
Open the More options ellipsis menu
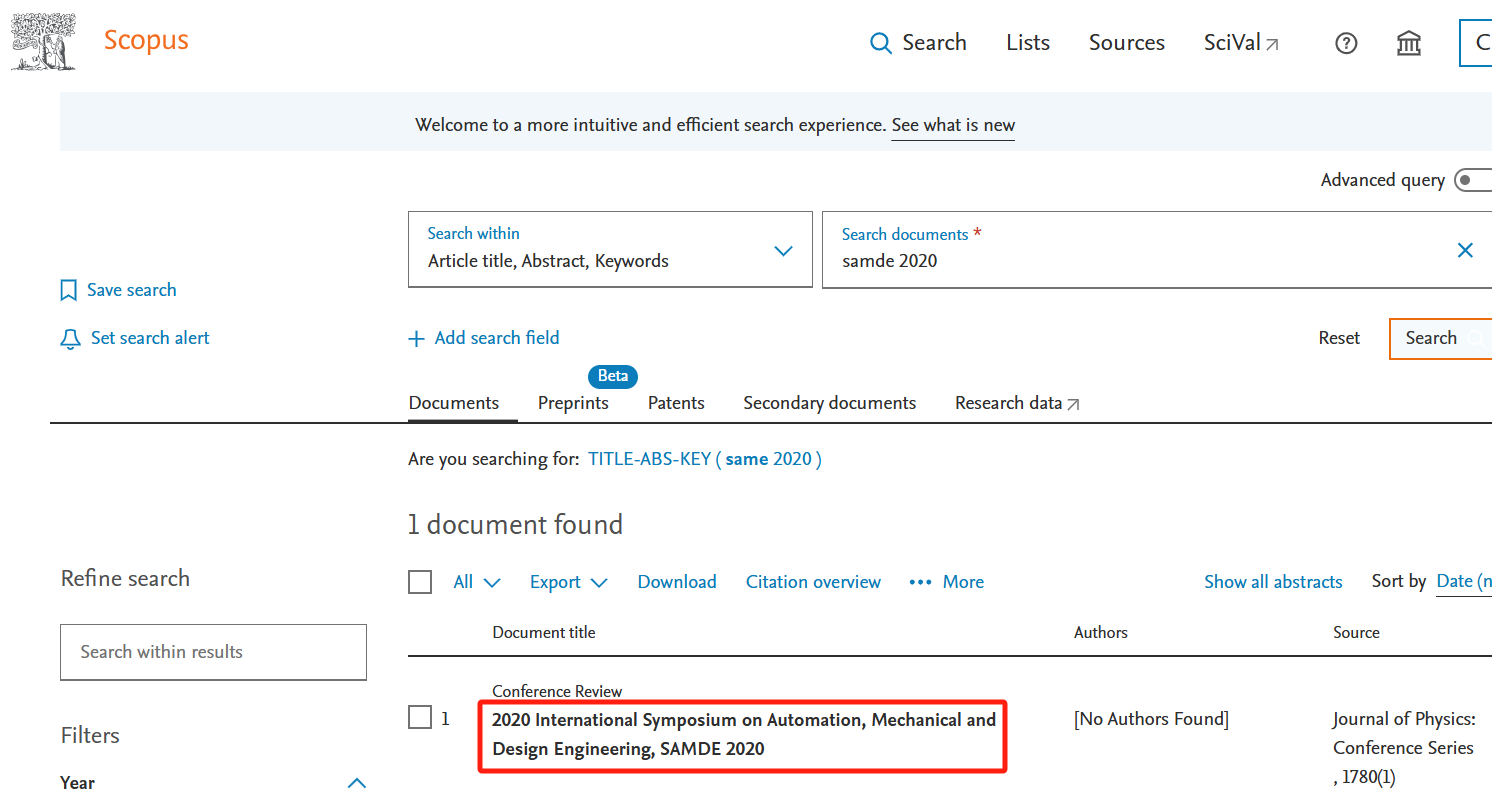(x=947, y=582)
